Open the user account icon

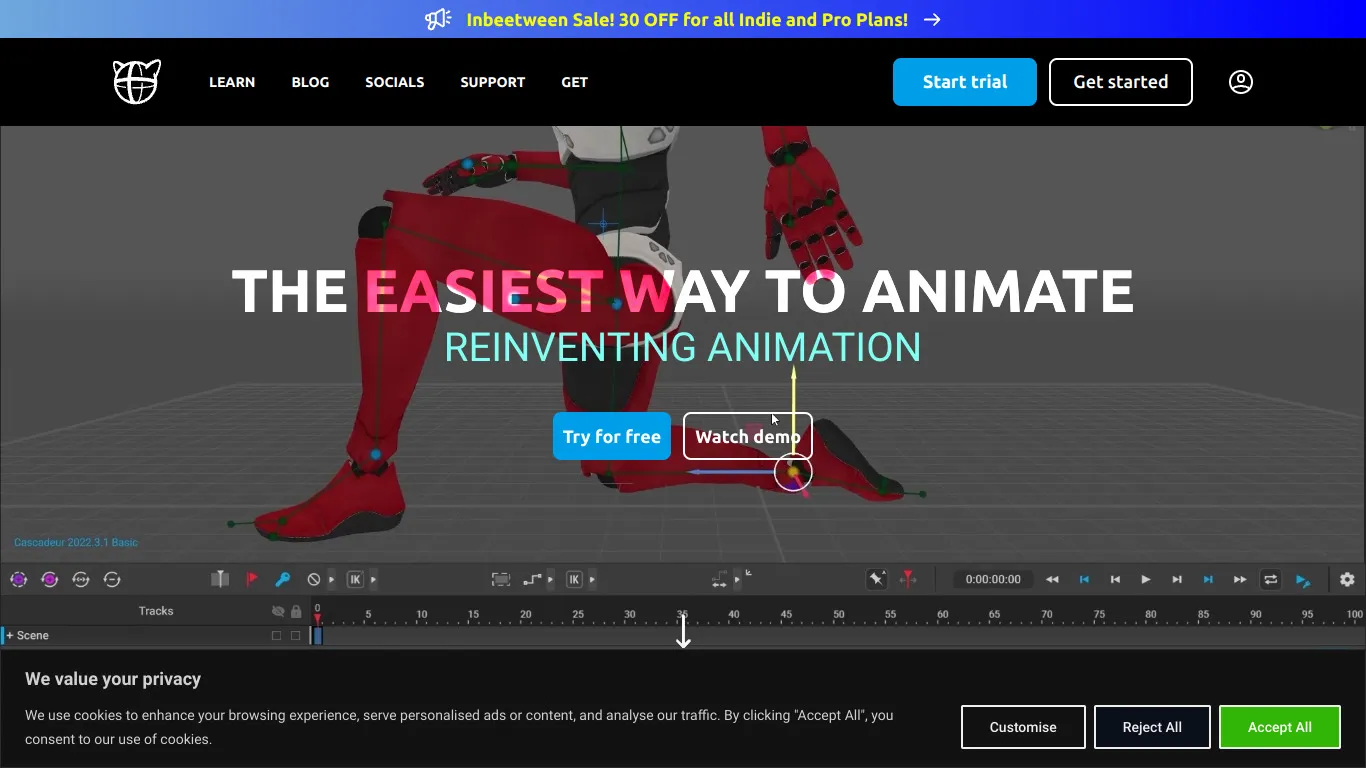pos(1240,82)
